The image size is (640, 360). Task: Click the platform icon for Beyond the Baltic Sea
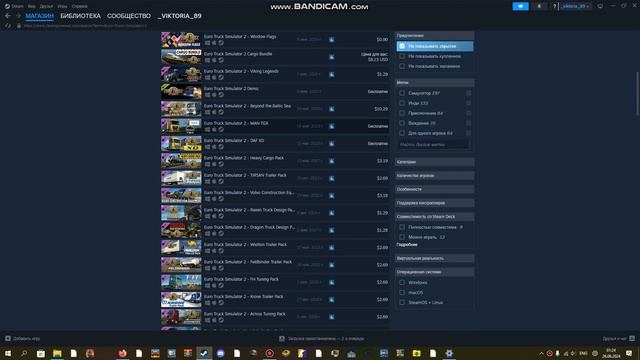coord(331,109)
